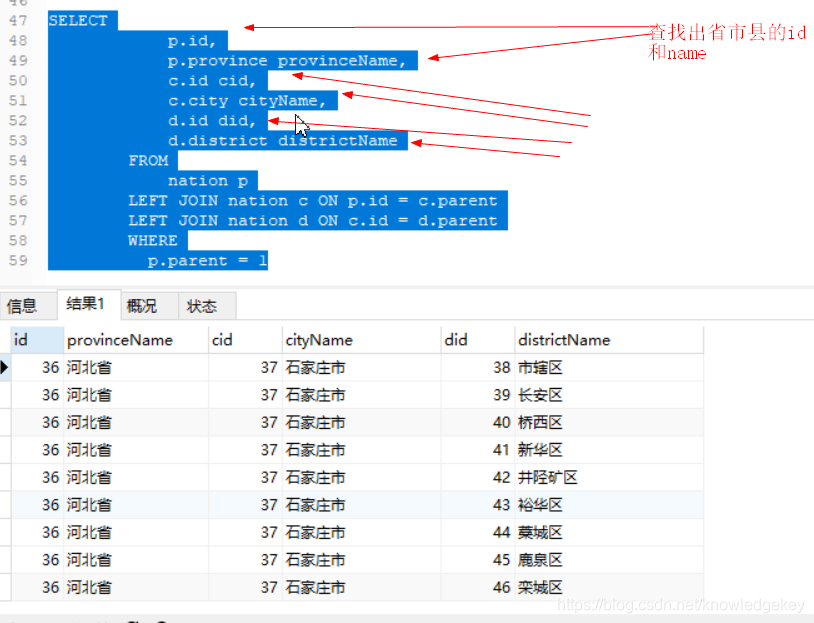Click the WHERE clause line in the editor
The width and height of the screenshot is (814, 623).
click(x=152, y=240)
